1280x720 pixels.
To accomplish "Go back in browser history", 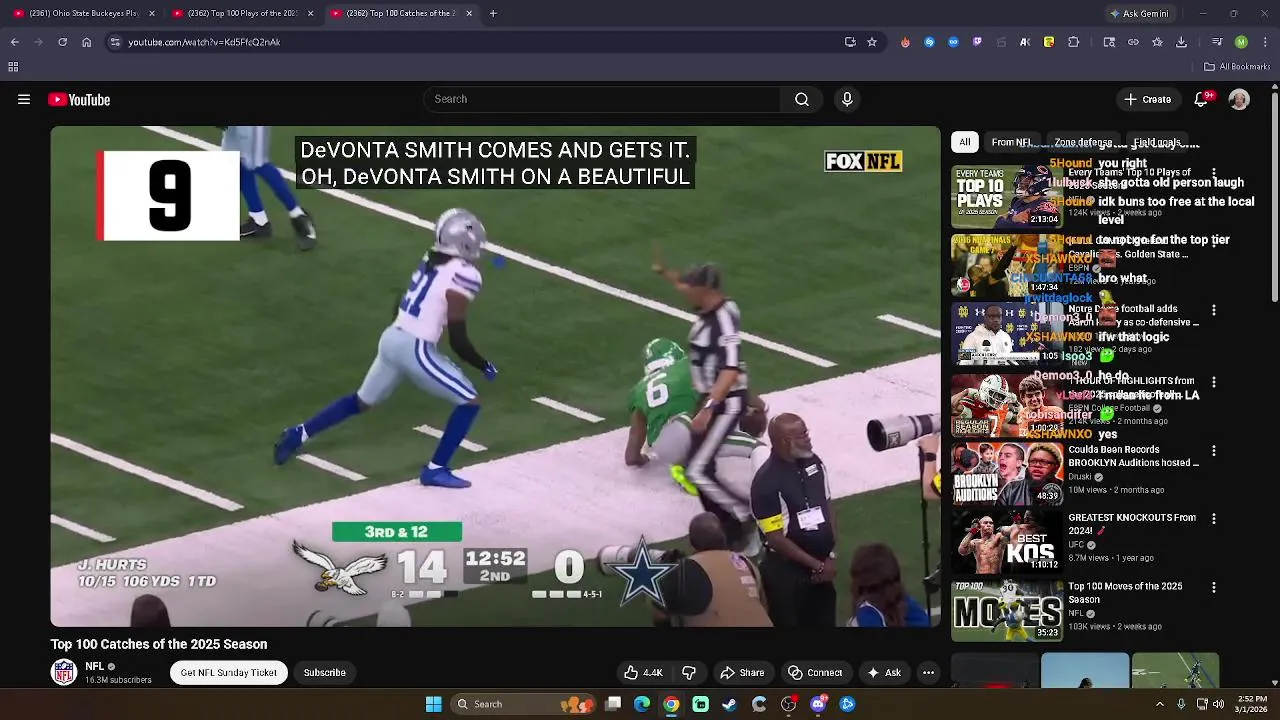I will pyautogui.click(x=14, y=42).
